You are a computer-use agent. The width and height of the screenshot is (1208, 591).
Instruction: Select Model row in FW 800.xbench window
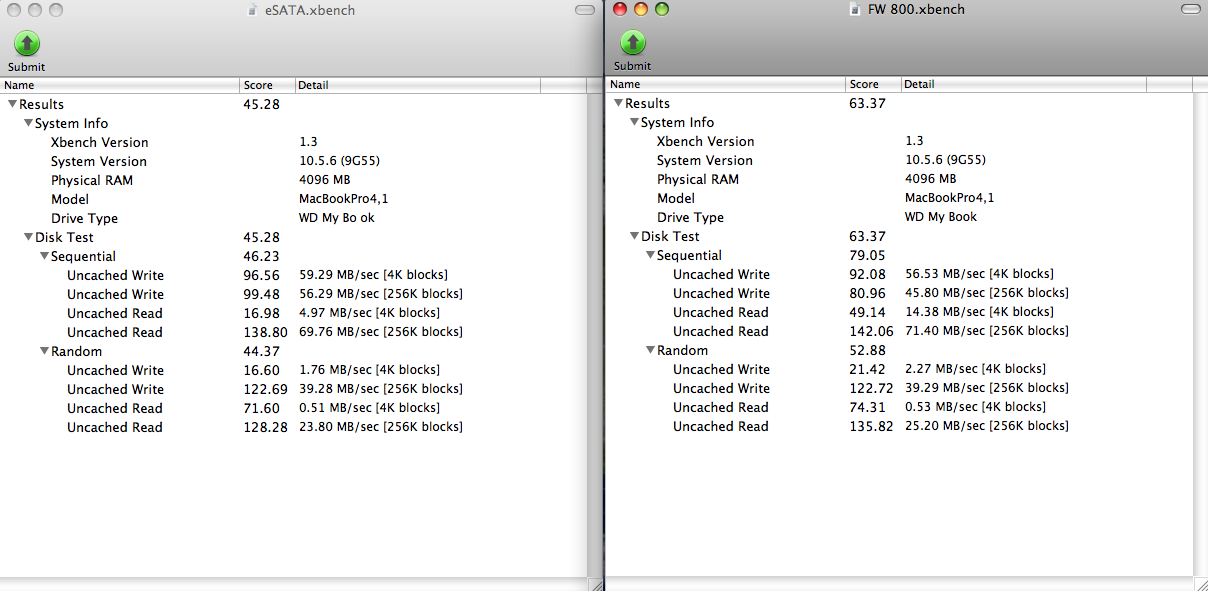tap(899, 198)
